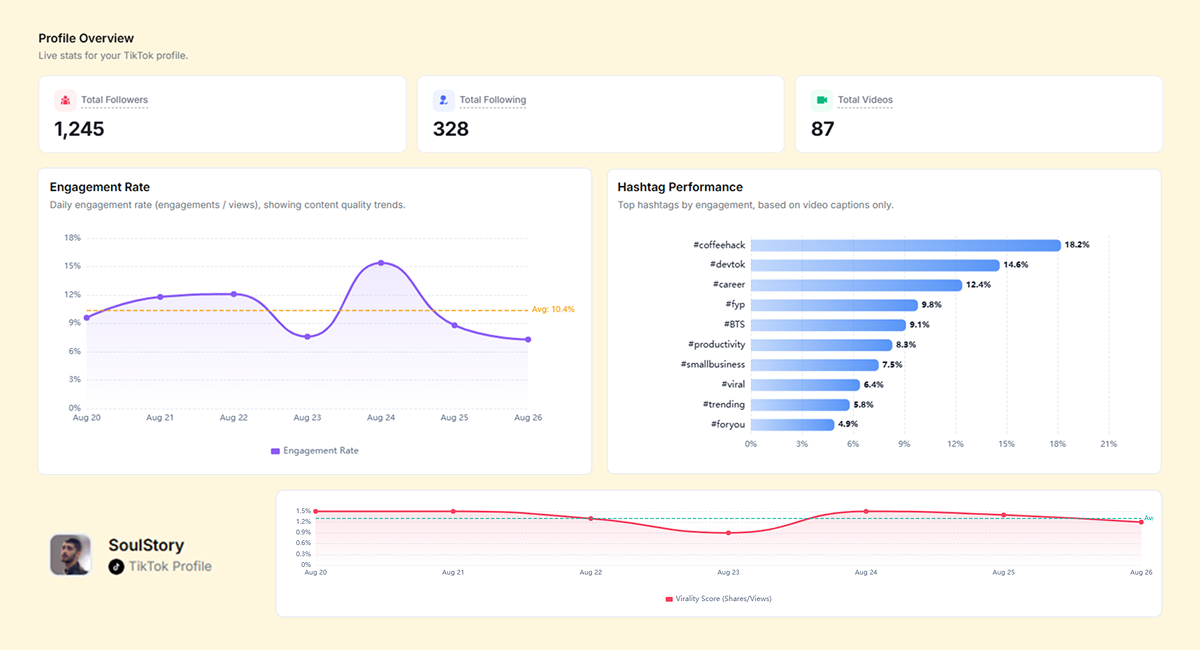1200x650 pixels.
Task: Select the #viral bar
Action: (805, 385)
